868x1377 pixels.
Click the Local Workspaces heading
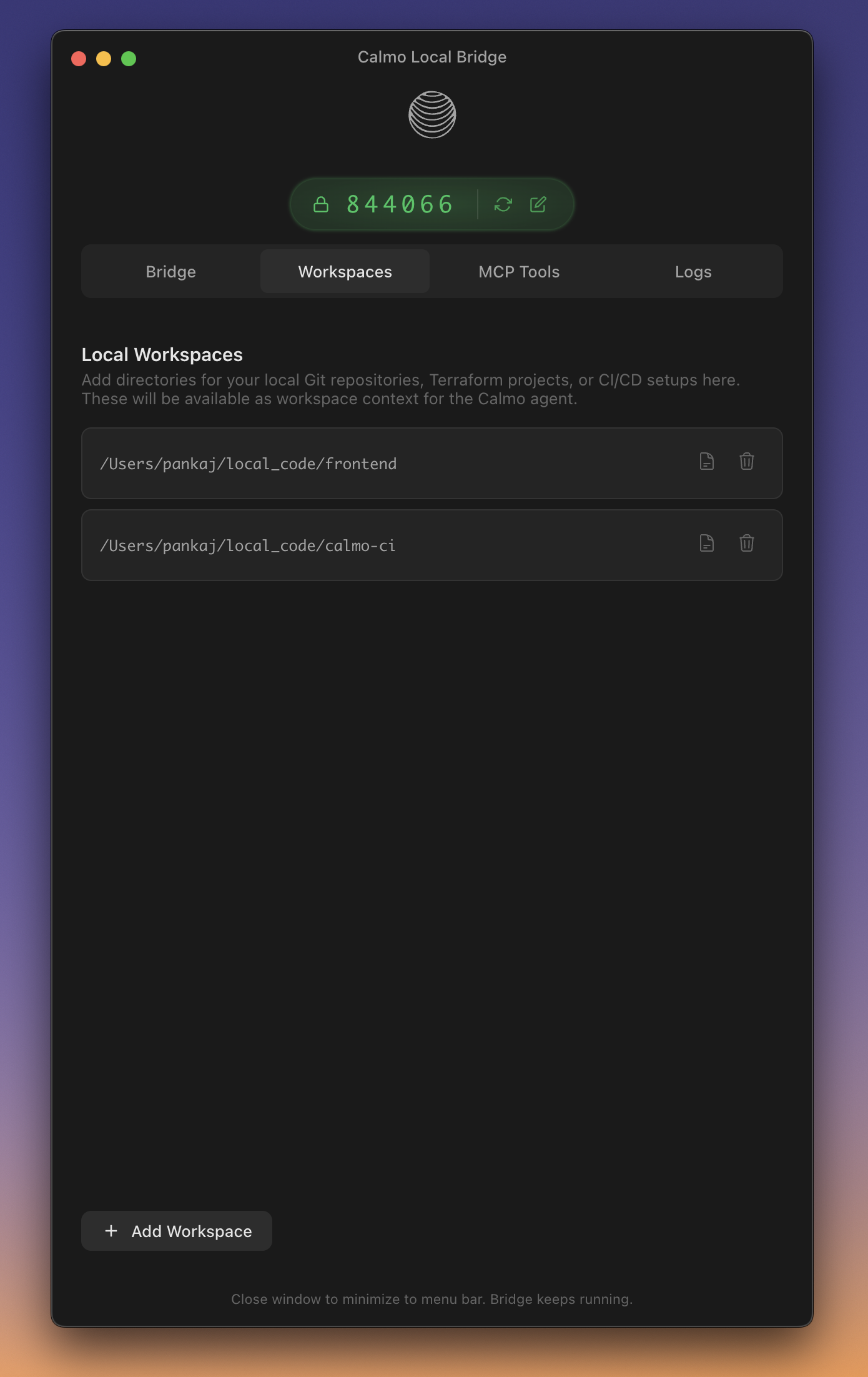coord(162,355)
